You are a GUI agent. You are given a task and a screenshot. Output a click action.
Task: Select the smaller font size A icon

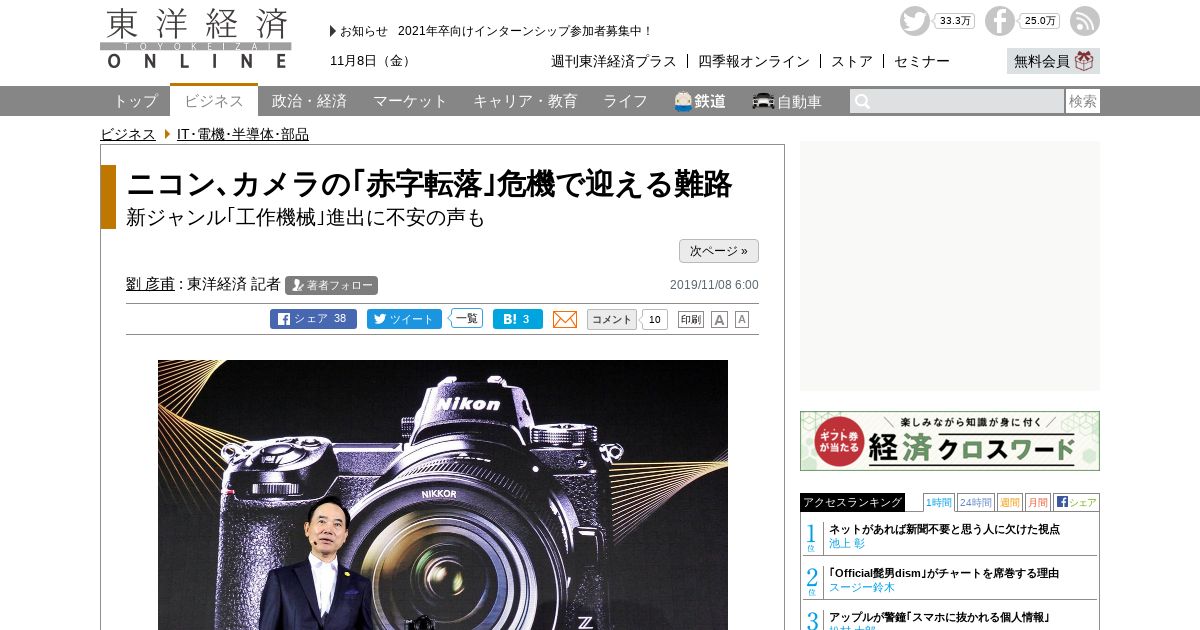click(x=742, y=320)
